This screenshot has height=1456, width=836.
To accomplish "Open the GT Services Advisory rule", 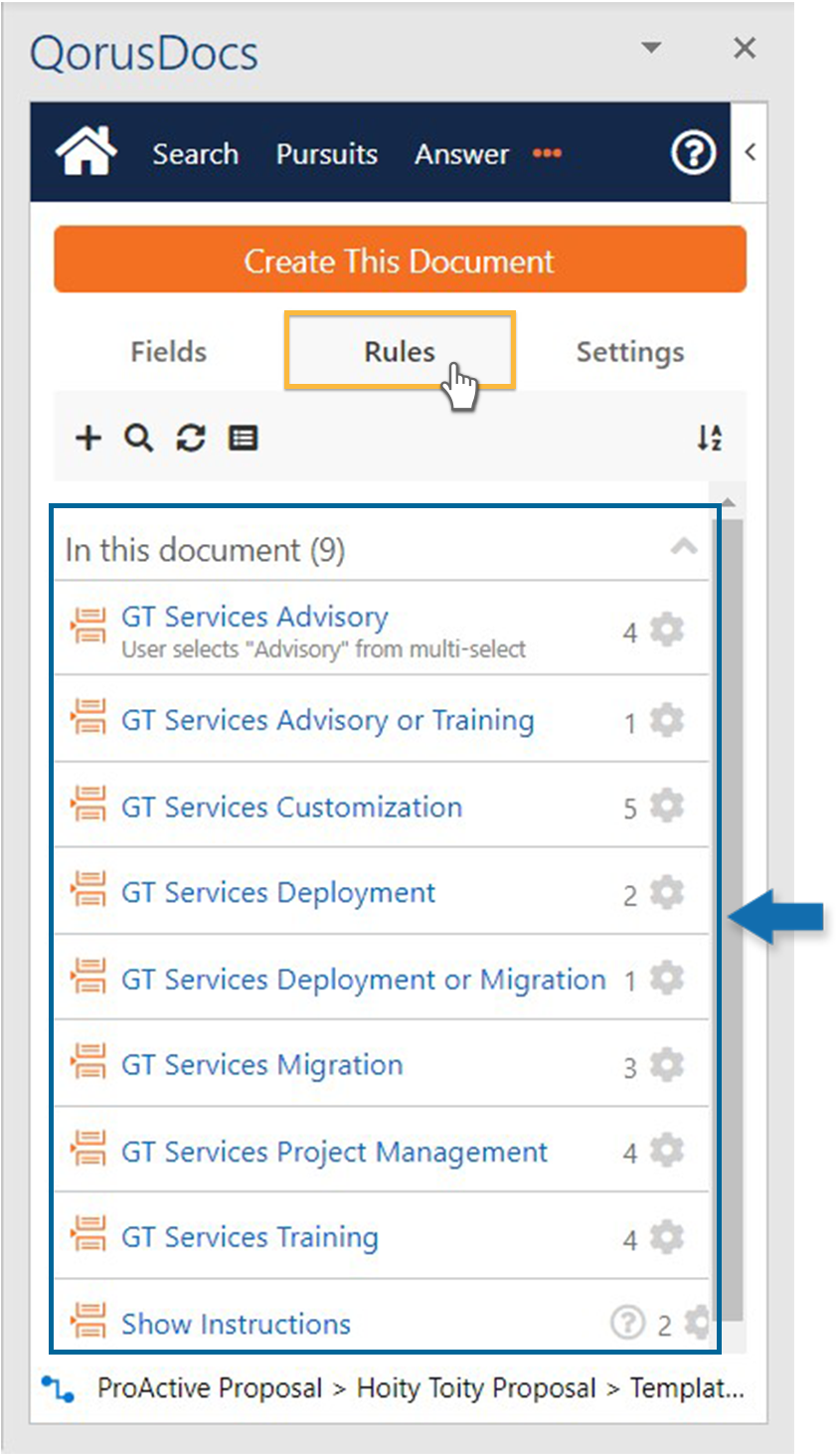I will [x=254, y=617].
